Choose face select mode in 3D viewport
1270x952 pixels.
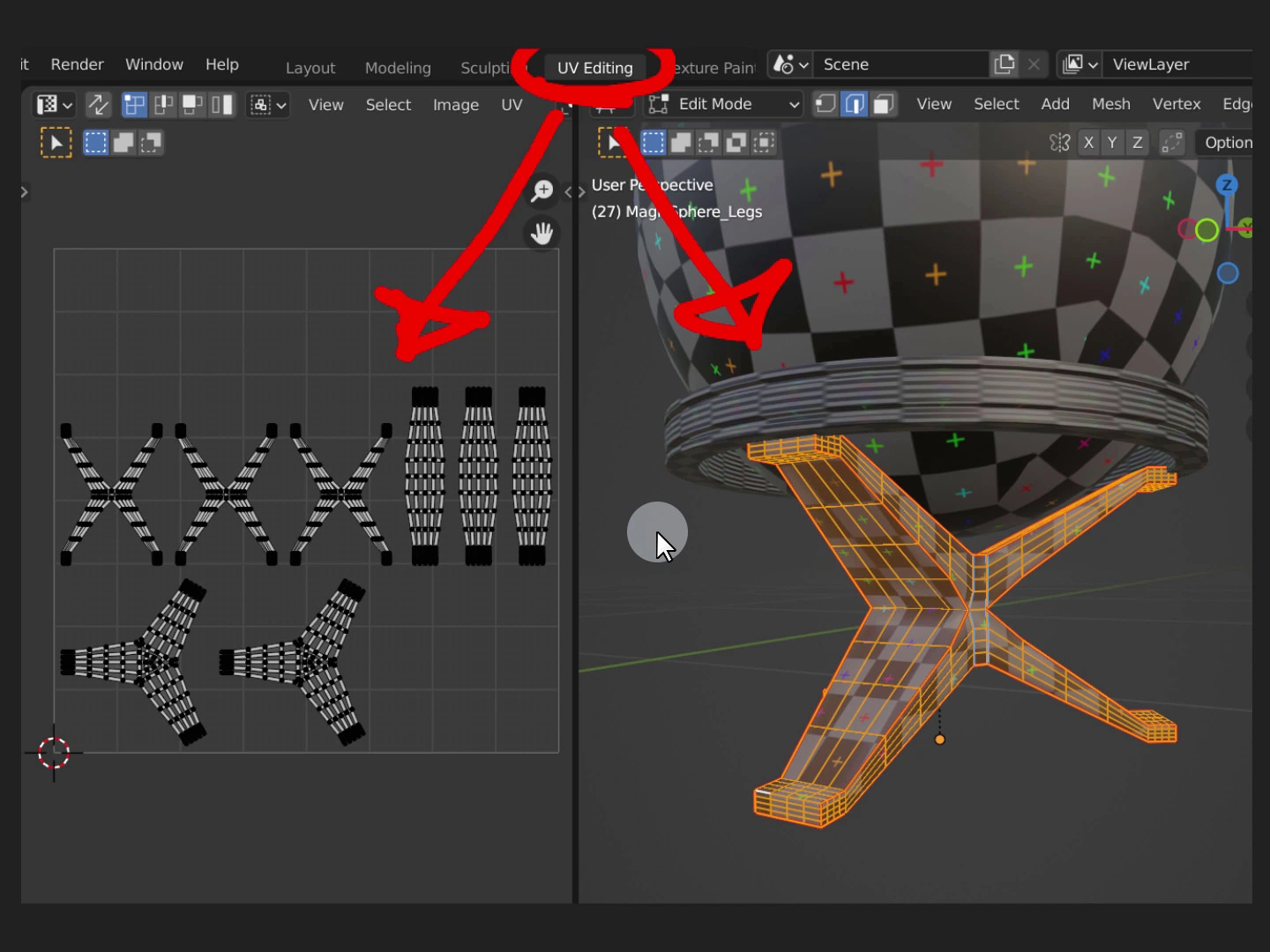[884, 104]
